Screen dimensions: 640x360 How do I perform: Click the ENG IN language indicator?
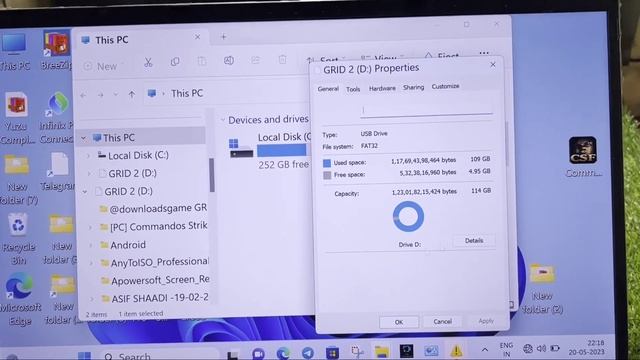[506, 349]
